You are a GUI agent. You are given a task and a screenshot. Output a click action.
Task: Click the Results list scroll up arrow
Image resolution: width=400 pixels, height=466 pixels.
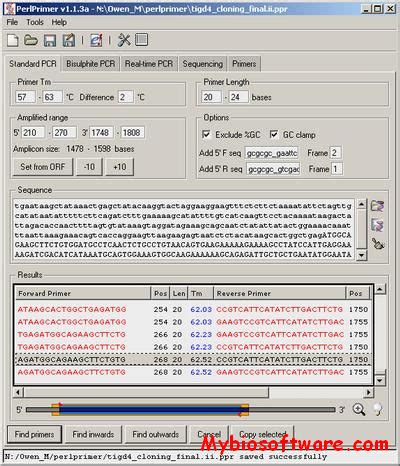point(380,289)
